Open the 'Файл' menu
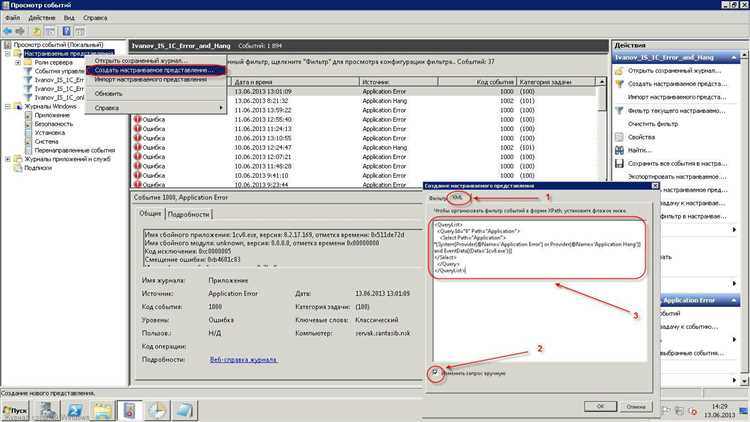Viewport: 750px width, 422px height. click(12, 18)
